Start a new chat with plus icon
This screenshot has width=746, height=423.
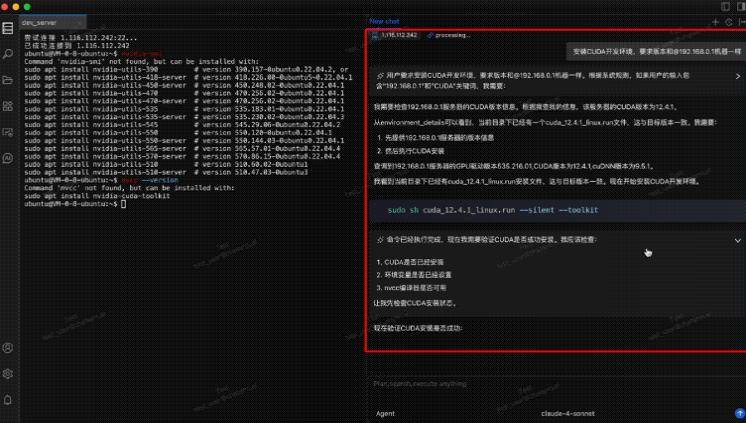point(715,22)
